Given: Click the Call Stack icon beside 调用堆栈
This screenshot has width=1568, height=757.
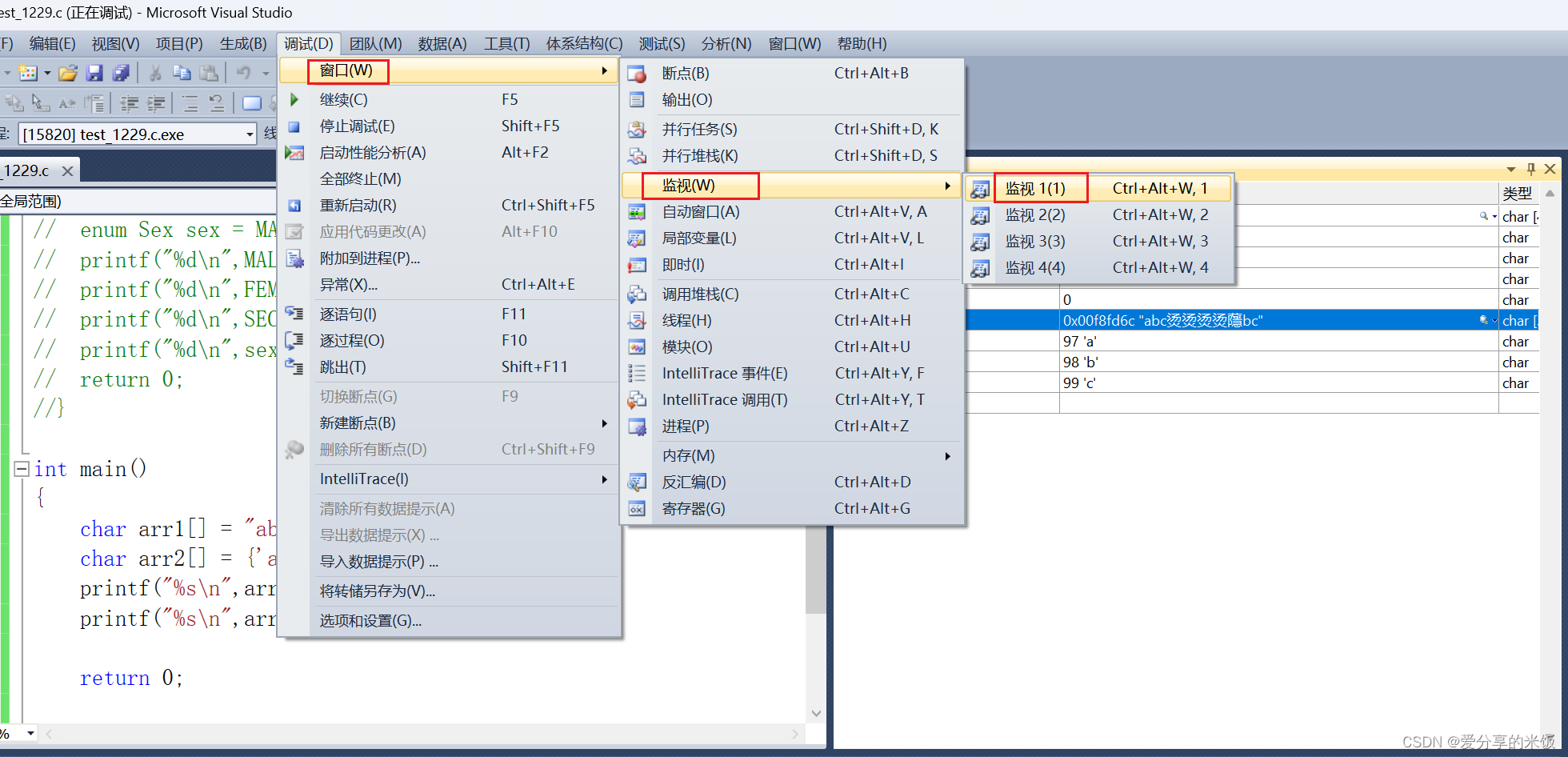Looking at the screenshot, I should [x=637, y=294].
